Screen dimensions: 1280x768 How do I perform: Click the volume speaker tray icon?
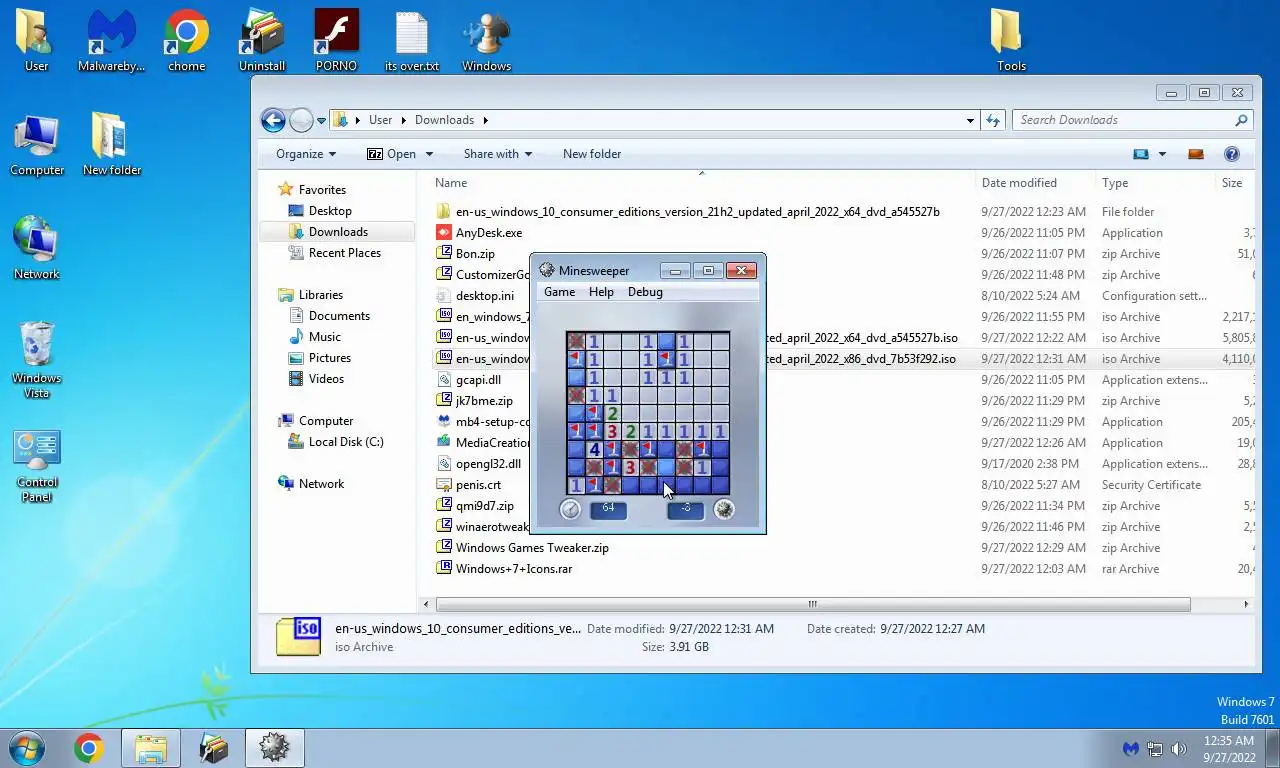tap(1179, 748)
